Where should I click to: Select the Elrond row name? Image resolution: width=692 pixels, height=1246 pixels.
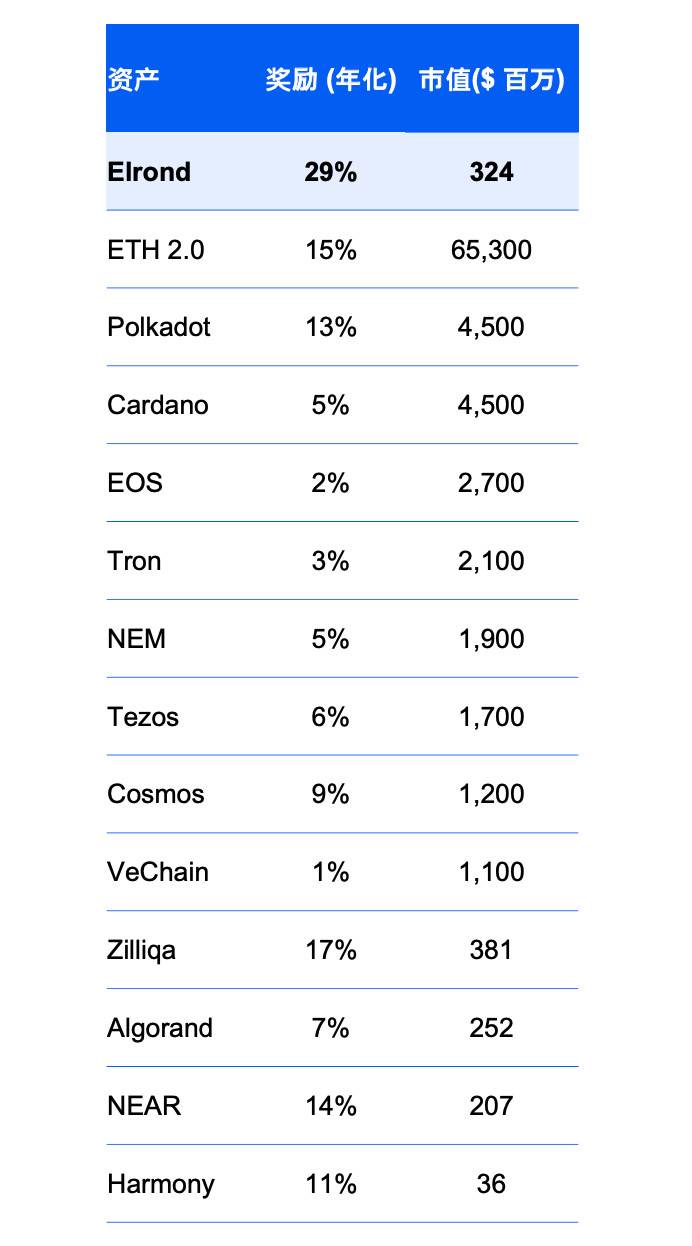click(x=149, y=172)
